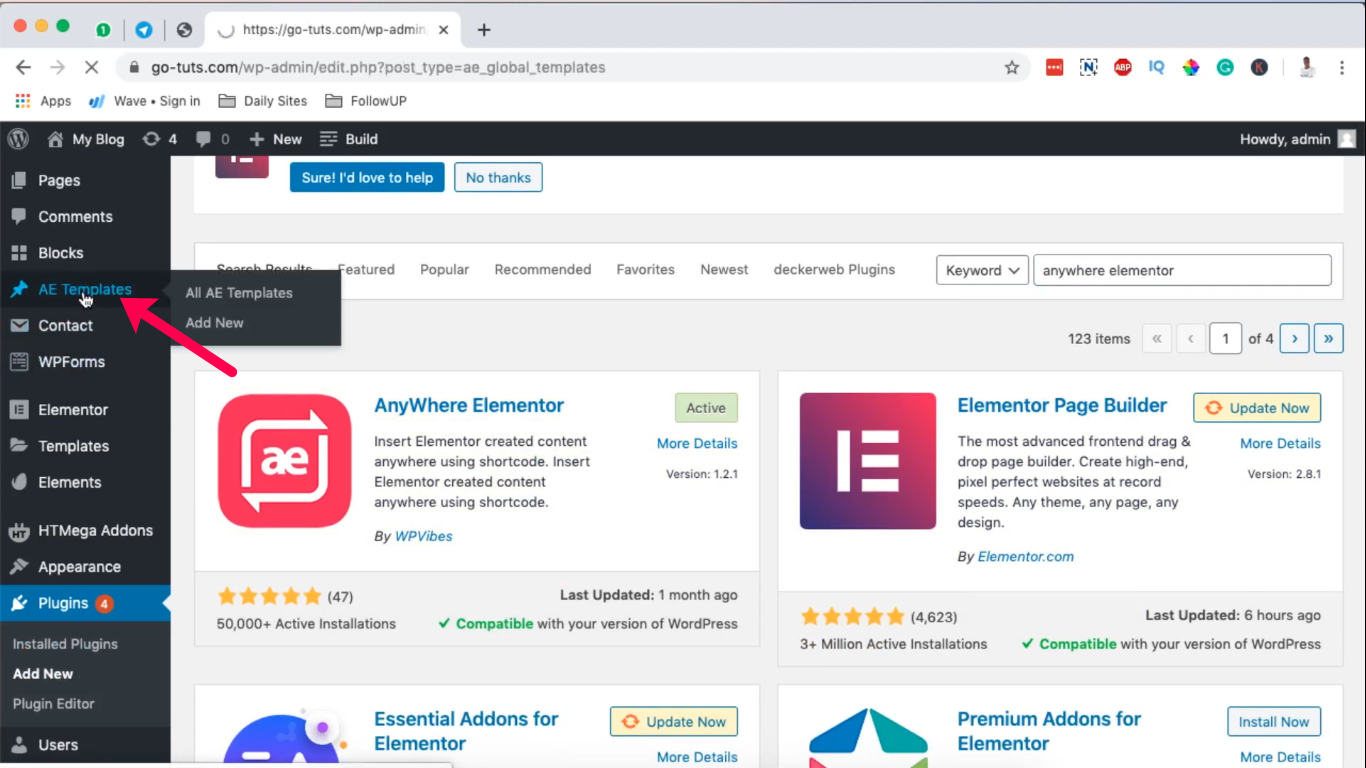1366x768 pixels.
Task: Open the Essential Addons for Elementor title
Action: click(x=466, y=731)
